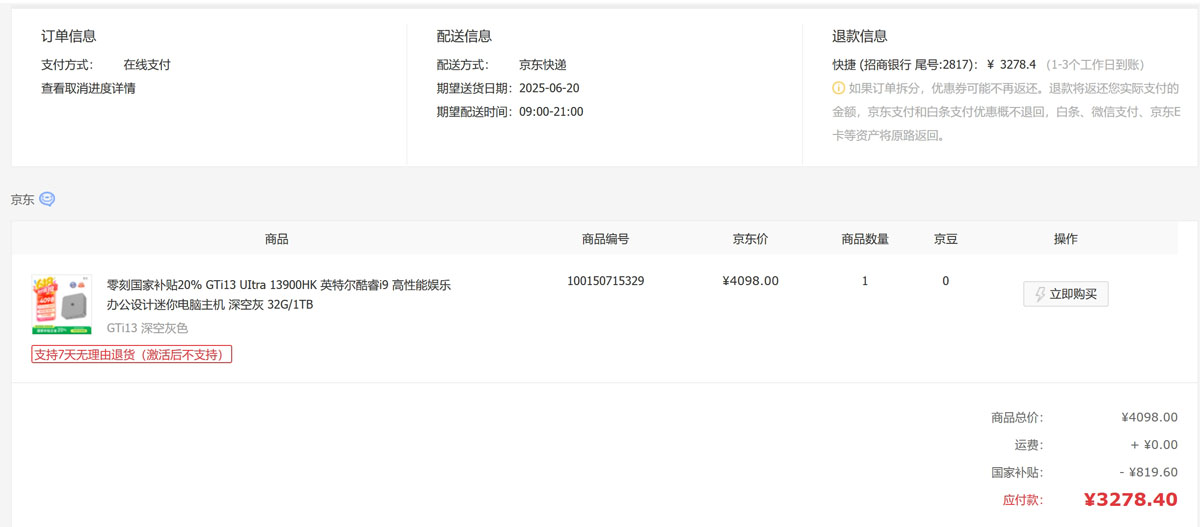Image resolution: width=1200 pixels, height=527 pixels.
Task: Click the 应付款 label
Action: coord(1022,499)
